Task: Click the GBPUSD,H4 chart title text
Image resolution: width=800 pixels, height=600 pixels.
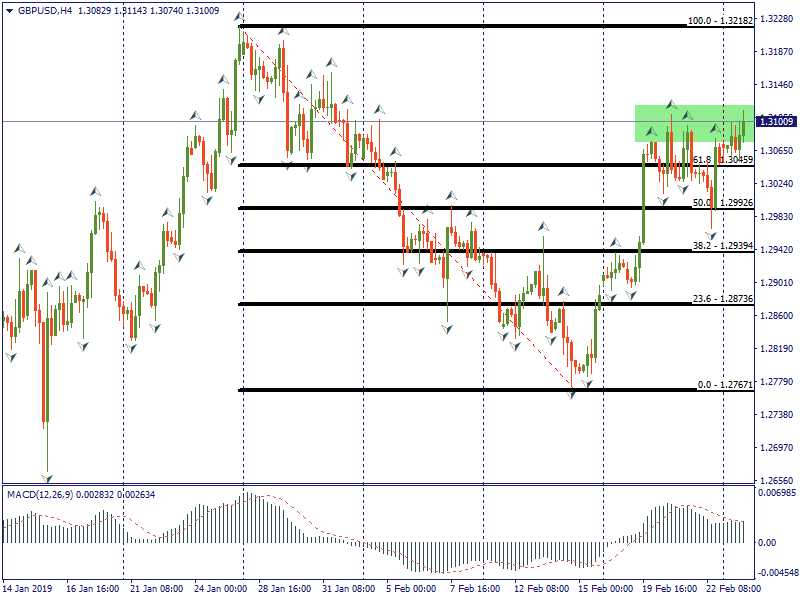Action: click(x=44, y=11)
